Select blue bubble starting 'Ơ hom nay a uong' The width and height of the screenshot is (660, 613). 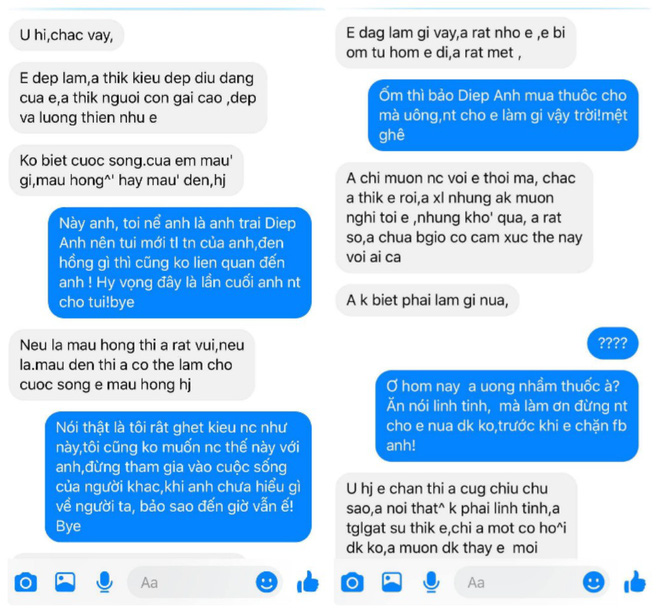(x=507, y=416)
